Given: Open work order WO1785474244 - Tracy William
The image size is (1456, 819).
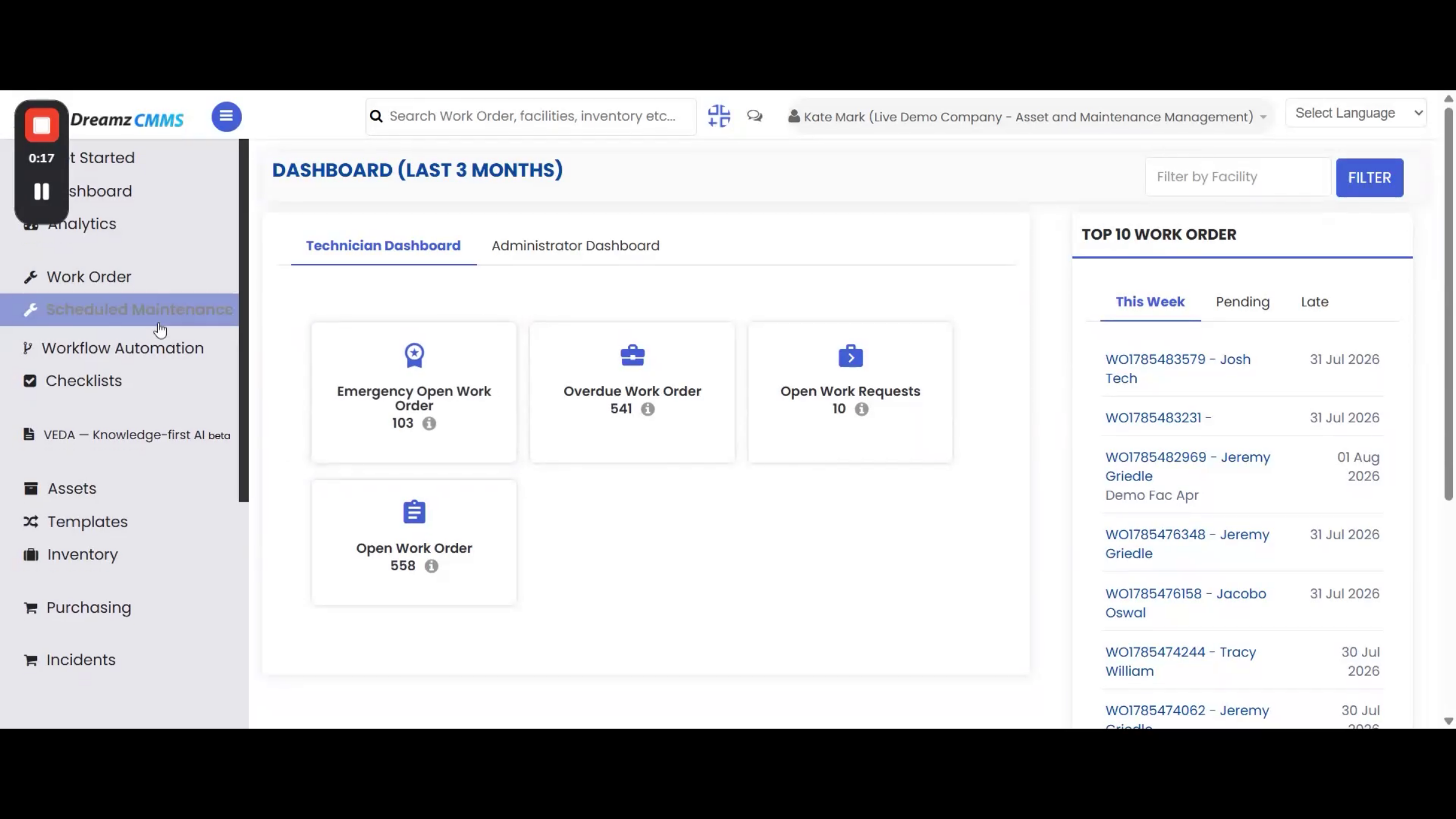Looking at the screenshot, I should coord(1181,662).
